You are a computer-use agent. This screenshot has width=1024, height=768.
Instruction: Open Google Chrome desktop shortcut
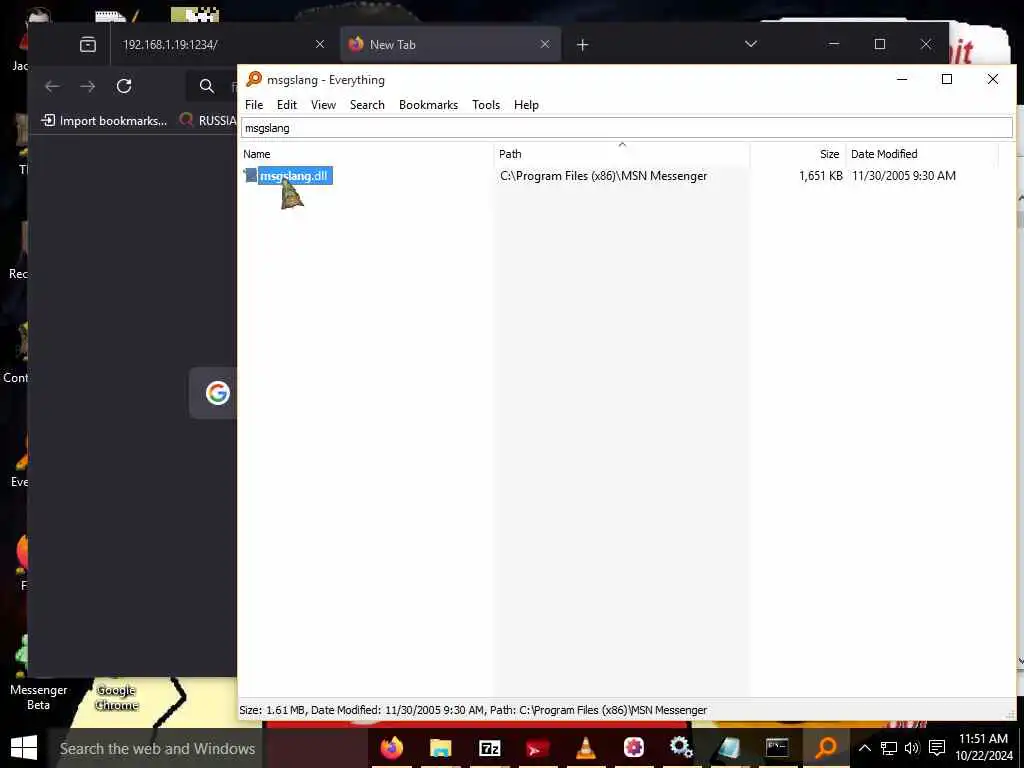[117, 697]
